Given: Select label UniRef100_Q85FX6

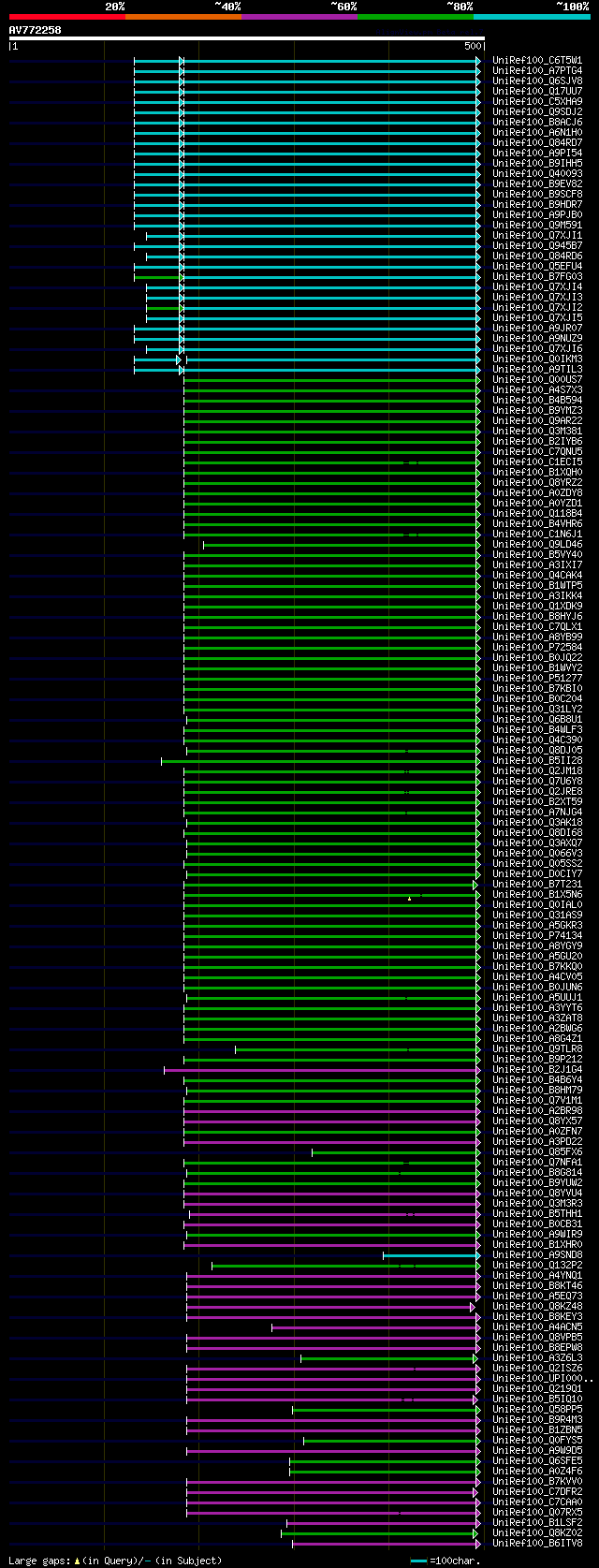Looking at the screenshot, I should (x=537, y=1151).
